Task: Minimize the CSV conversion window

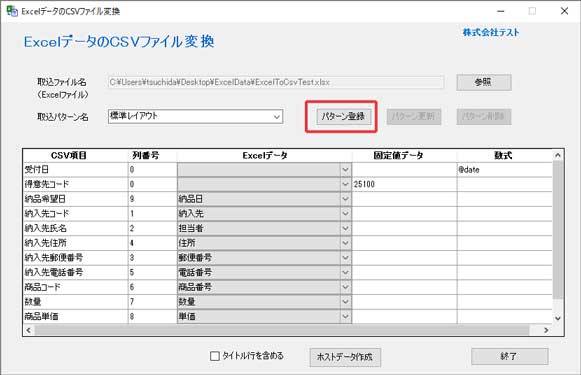Action: click(501, 11)
